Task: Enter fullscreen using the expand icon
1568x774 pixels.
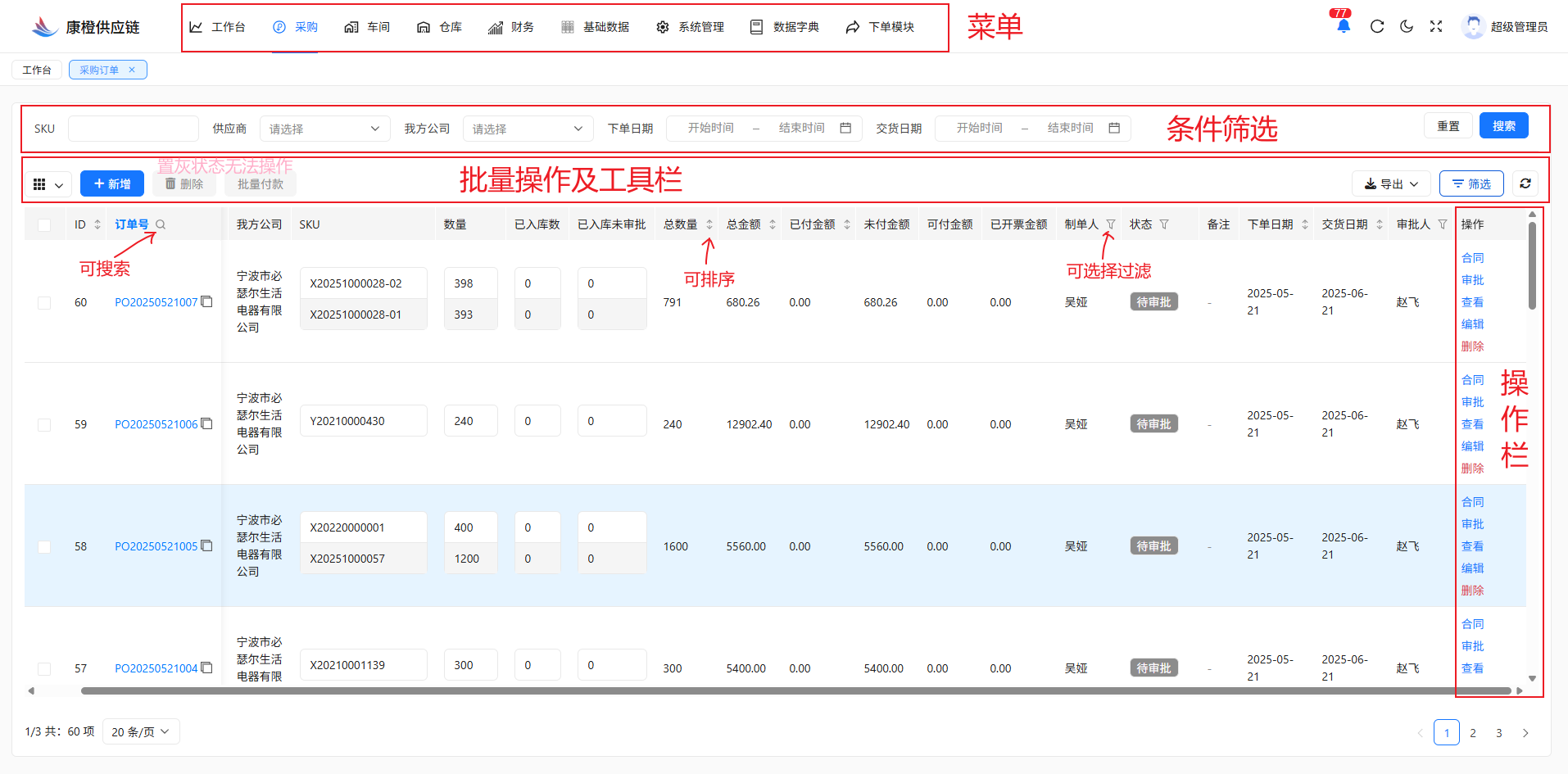Action: (1436, 25)
